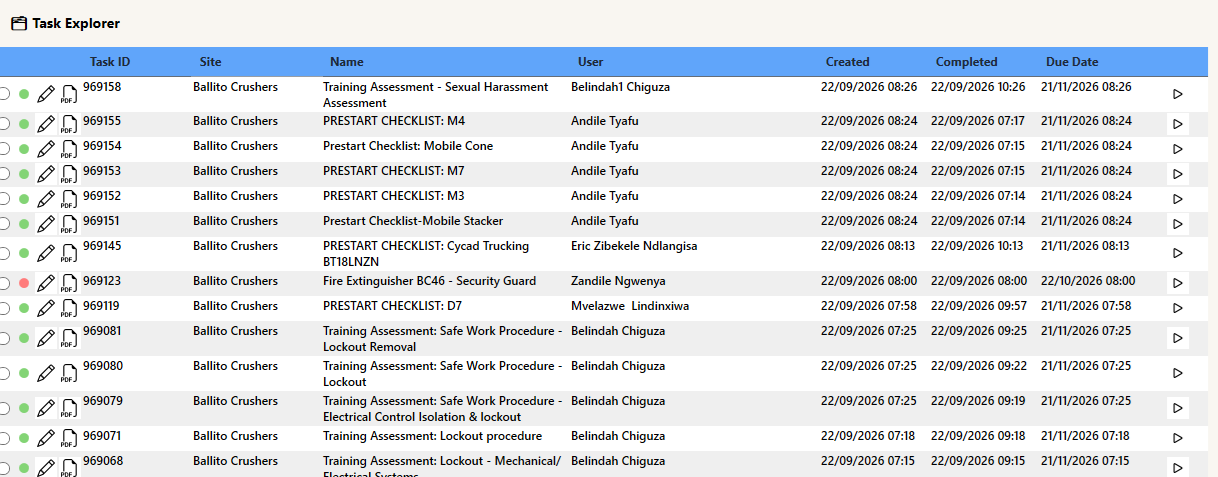Select the radio button for task 969123
The image size is (1218, 477).
pos(4,283)
